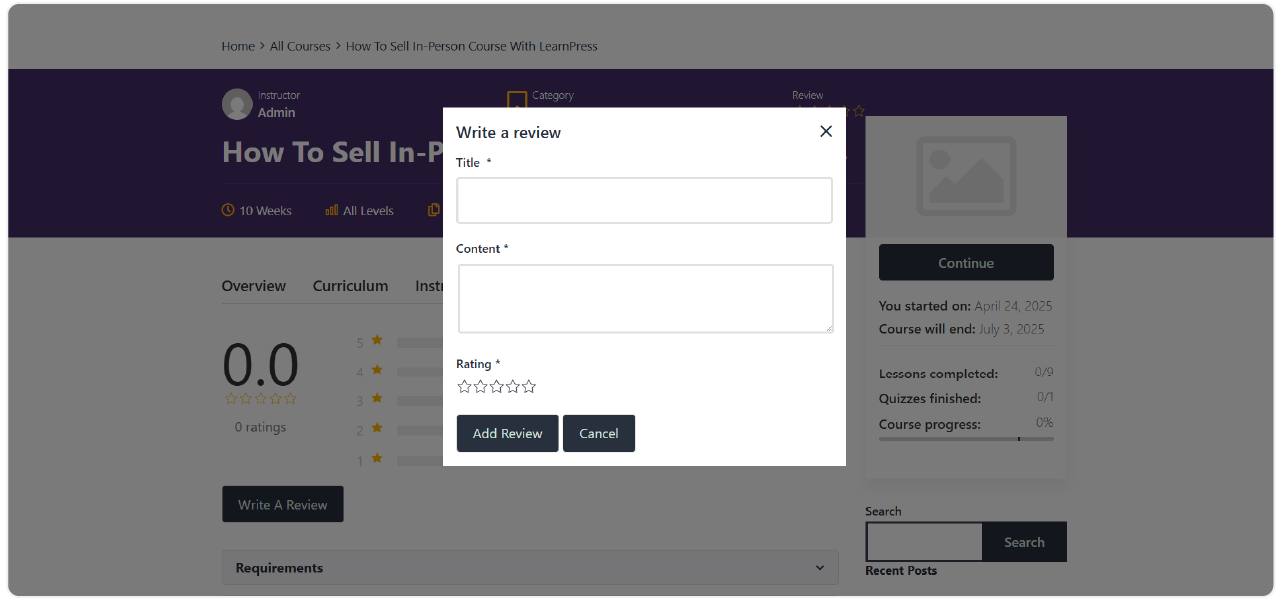Click the star icon beside the 5-rating bar
Screen dimensions: 1281x600
pyautogui.click(x=375, y=341)
